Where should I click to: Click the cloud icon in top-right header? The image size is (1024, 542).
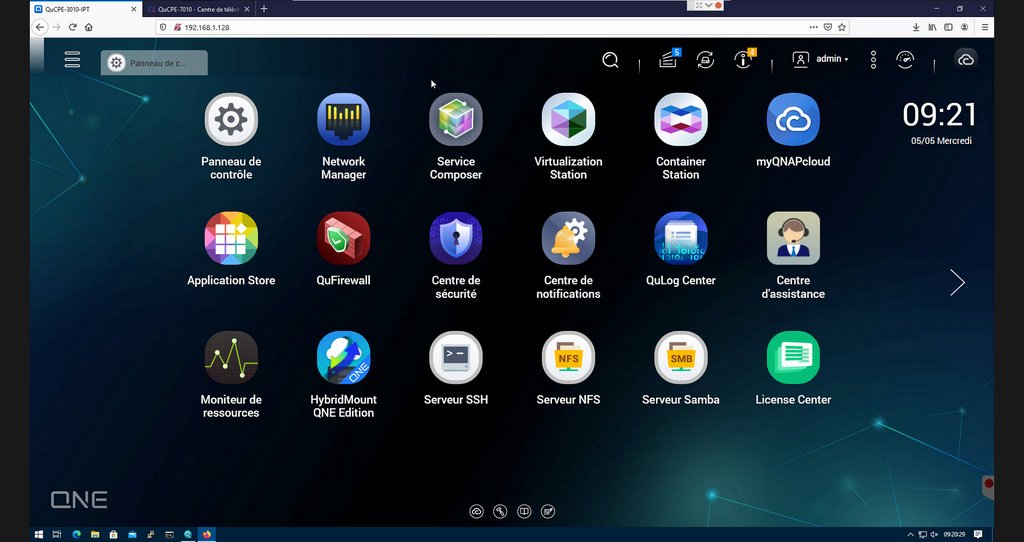965,60
